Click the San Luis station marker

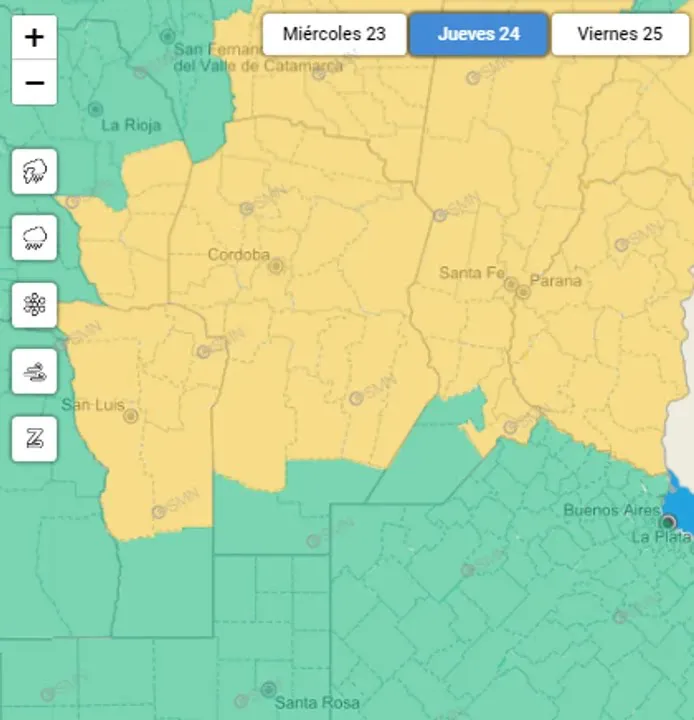click(x=130, y=416)
